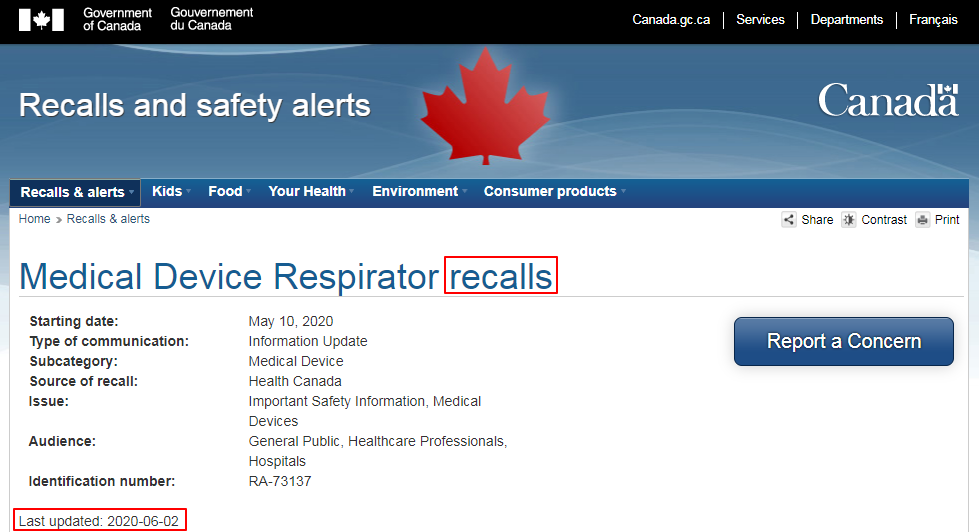The image size is (979, 532).
Task: Click the Canadian flag icon
Action: pos(41,20)
